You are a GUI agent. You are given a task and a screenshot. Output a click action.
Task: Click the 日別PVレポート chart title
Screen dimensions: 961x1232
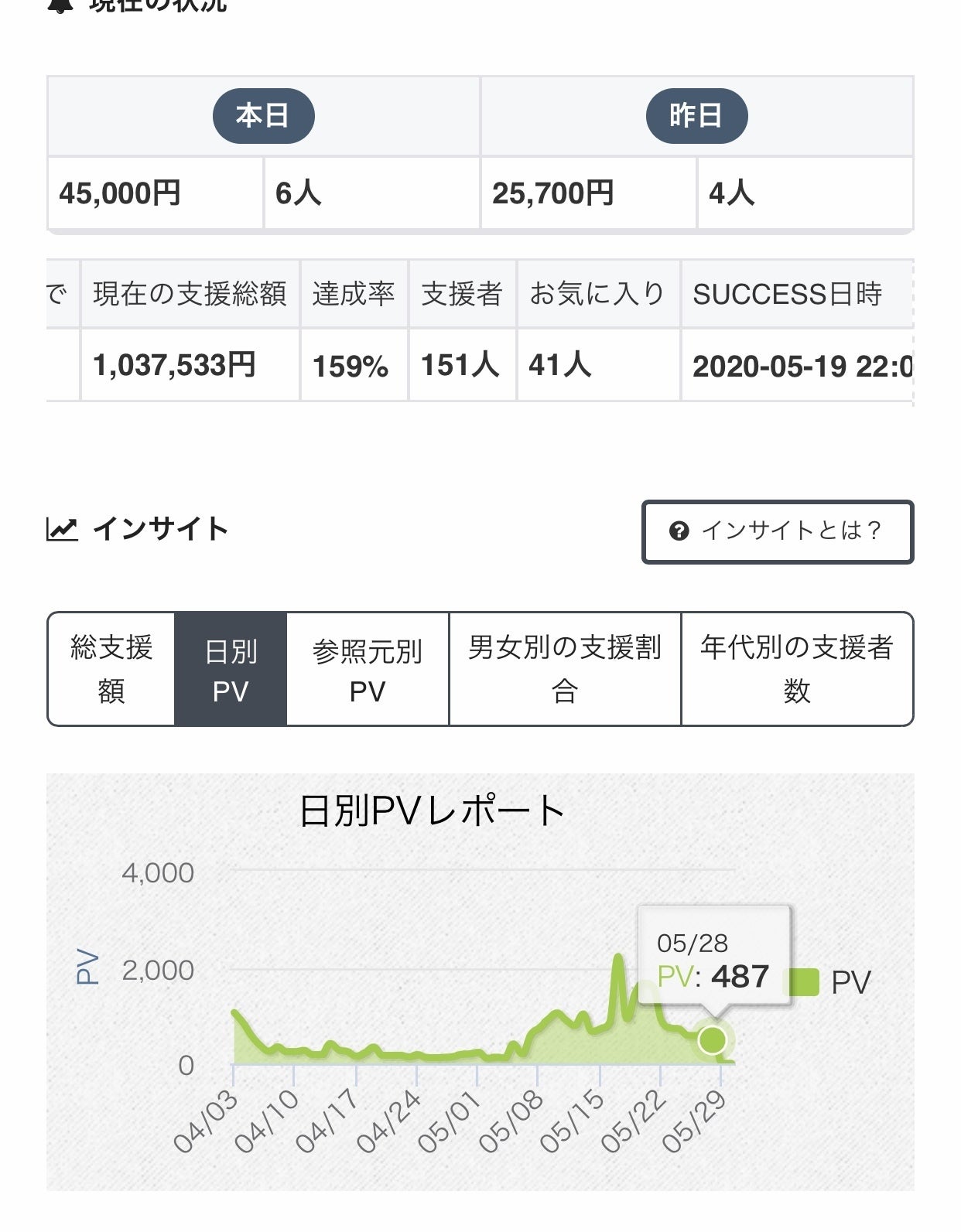(x=432, y=811)
